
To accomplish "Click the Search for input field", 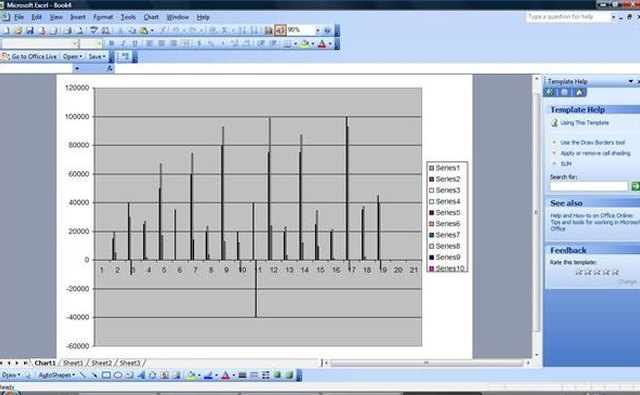I will pos(589,186).
